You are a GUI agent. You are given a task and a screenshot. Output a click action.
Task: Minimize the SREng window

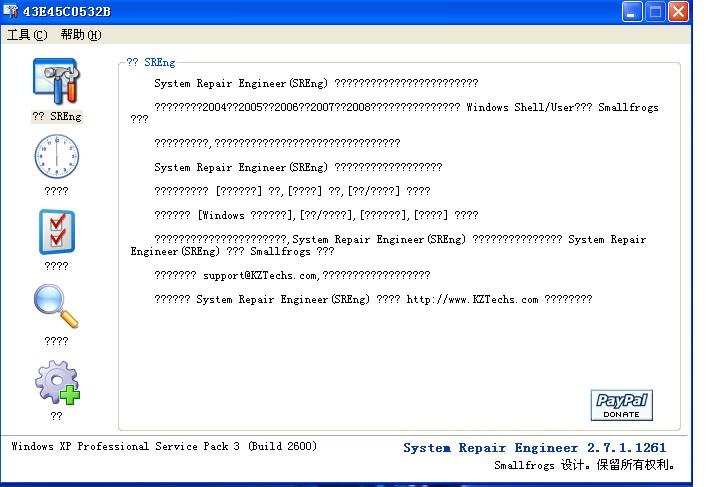click(x=632, y=11)
